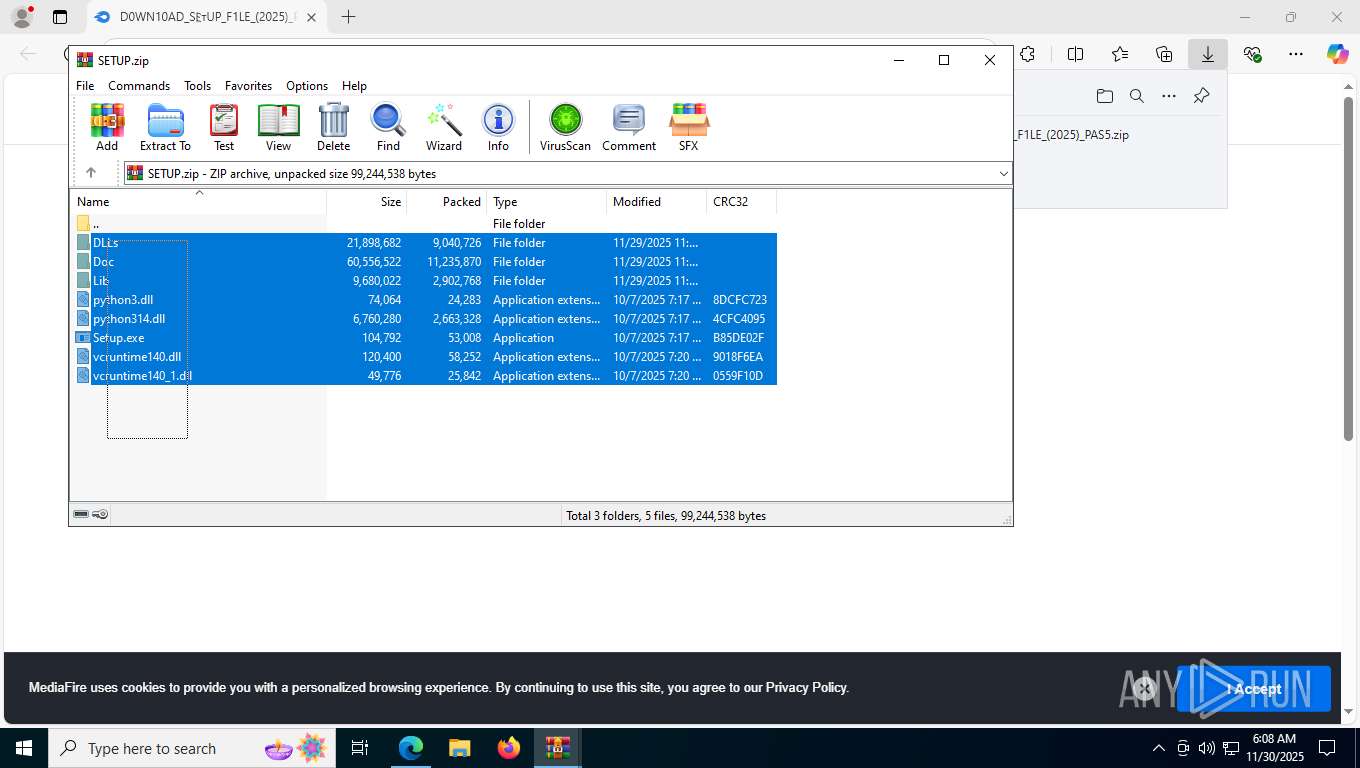This screenshot has width=1360, height=768.
Task: Open Copilot icon in Edge
Action: (x=1337, y=54)
